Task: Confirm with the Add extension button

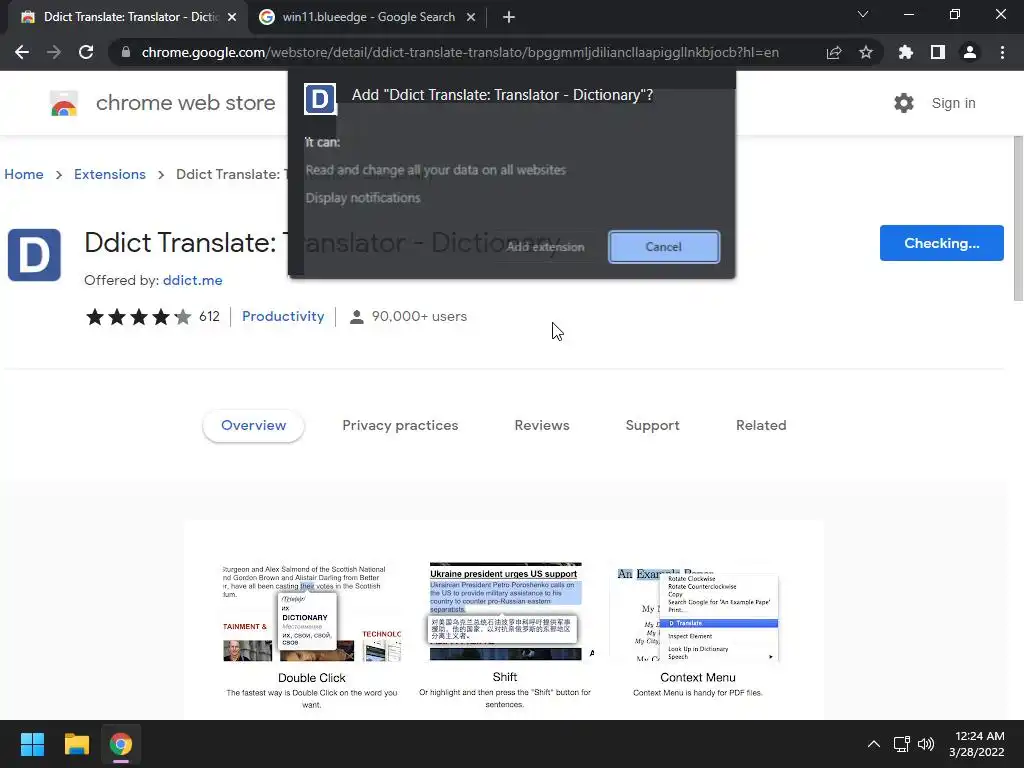Action: [545, 247]
